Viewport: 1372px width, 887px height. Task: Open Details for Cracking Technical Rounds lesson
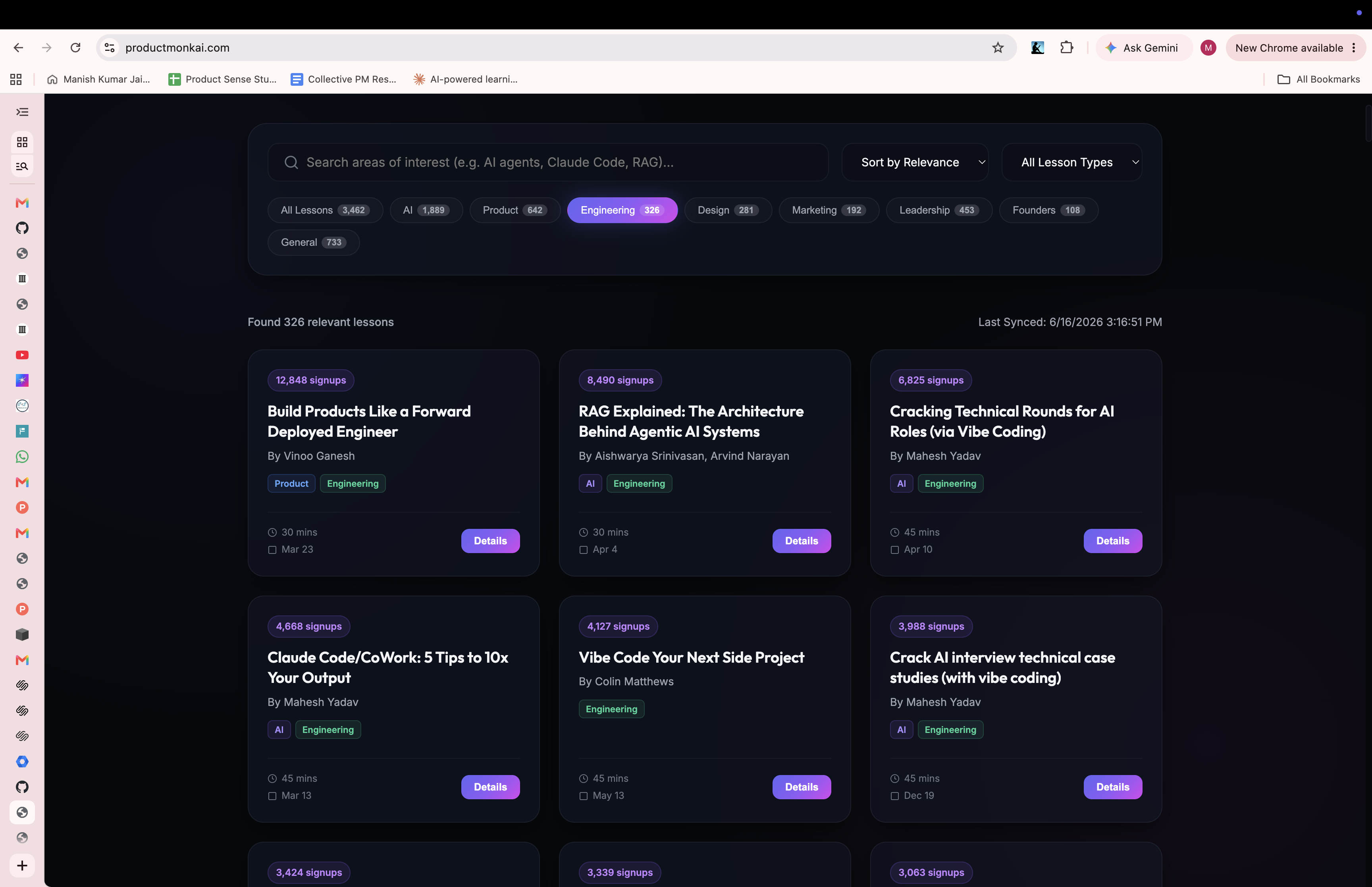coord(1112,541)
